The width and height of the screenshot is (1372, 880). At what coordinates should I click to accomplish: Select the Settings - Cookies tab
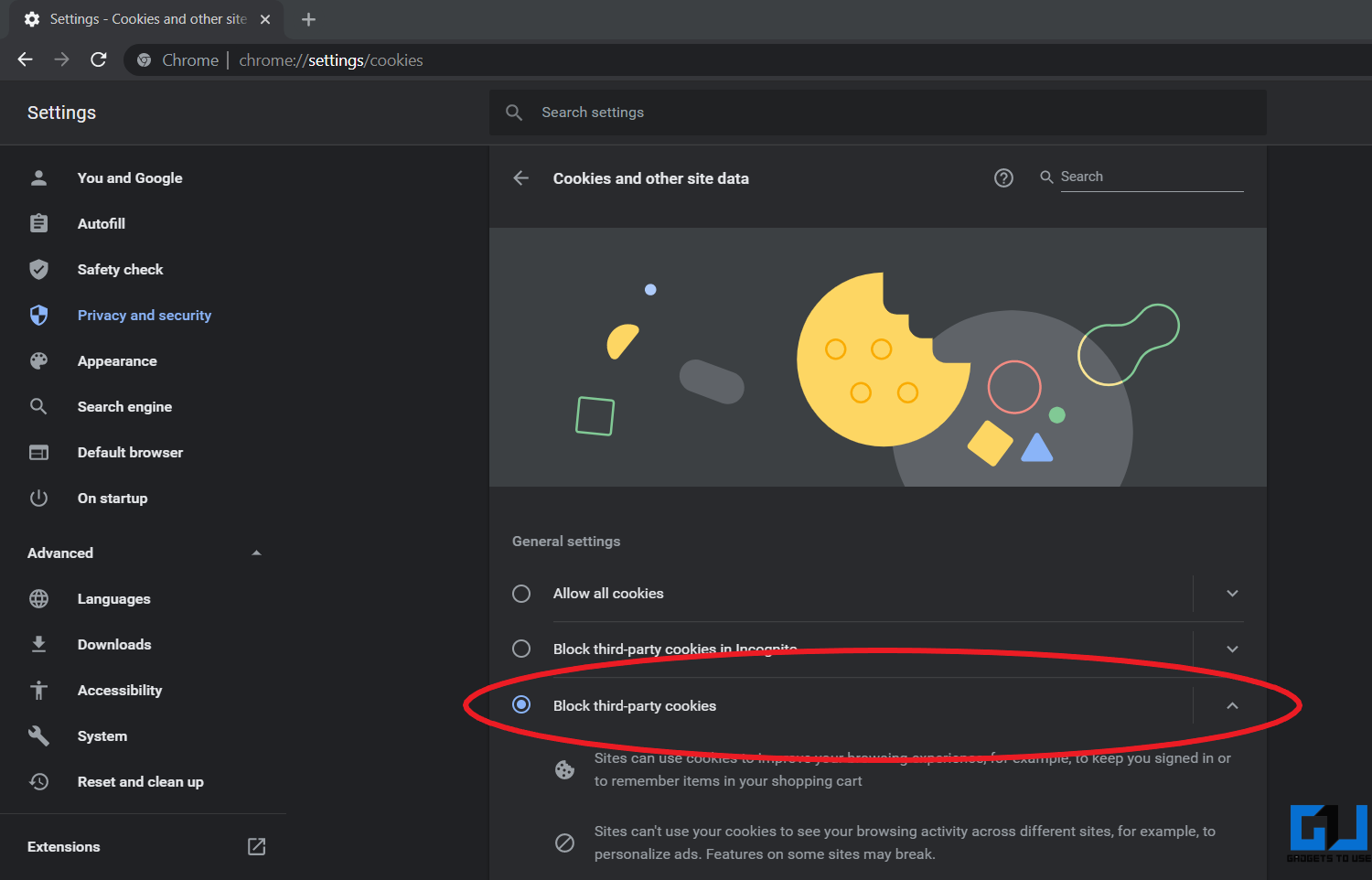[x=146, y=19]
